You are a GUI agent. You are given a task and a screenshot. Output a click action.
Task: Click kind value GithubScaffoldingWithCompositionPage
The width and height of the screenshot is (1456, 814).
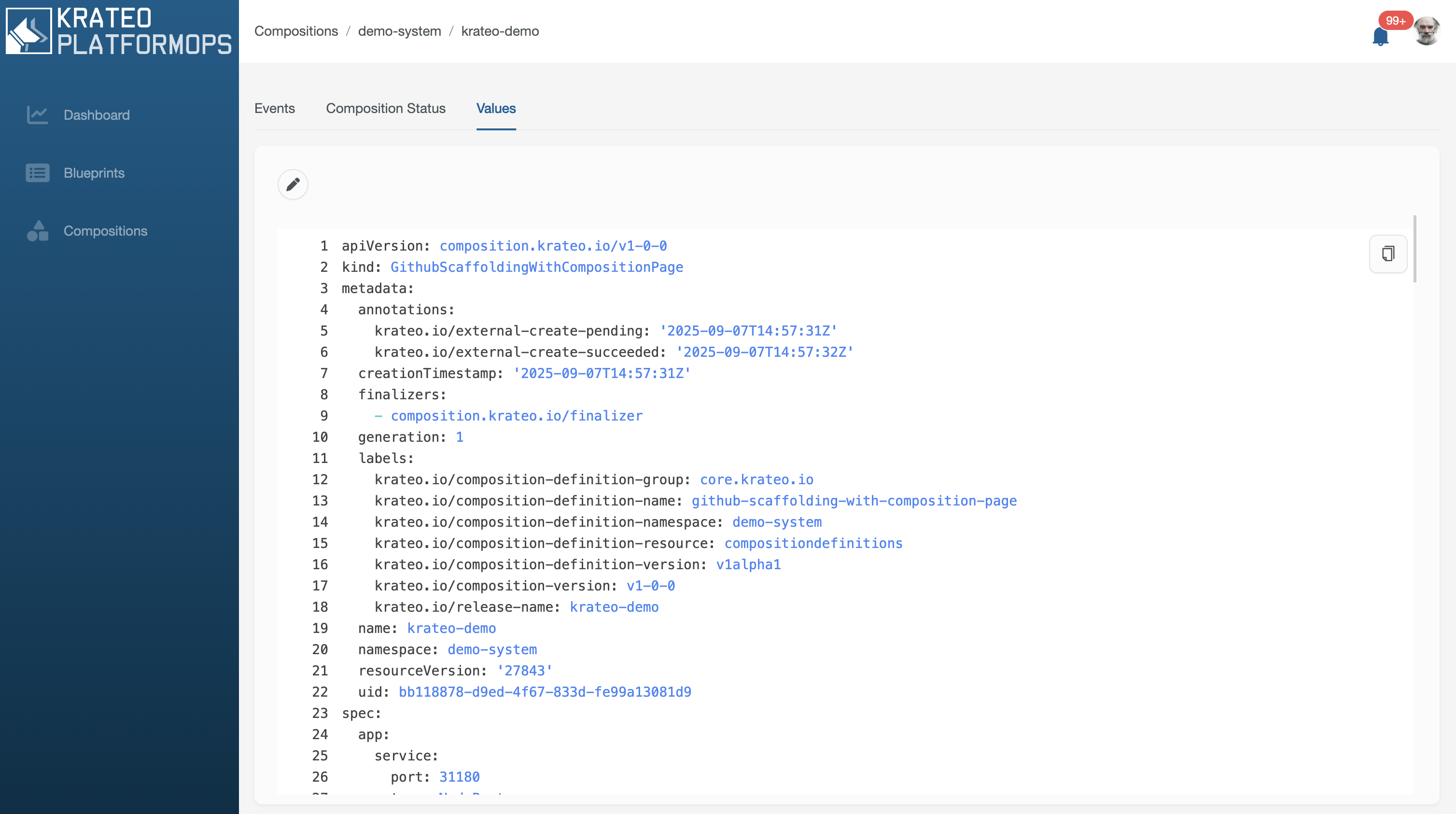tap(537, 267)
